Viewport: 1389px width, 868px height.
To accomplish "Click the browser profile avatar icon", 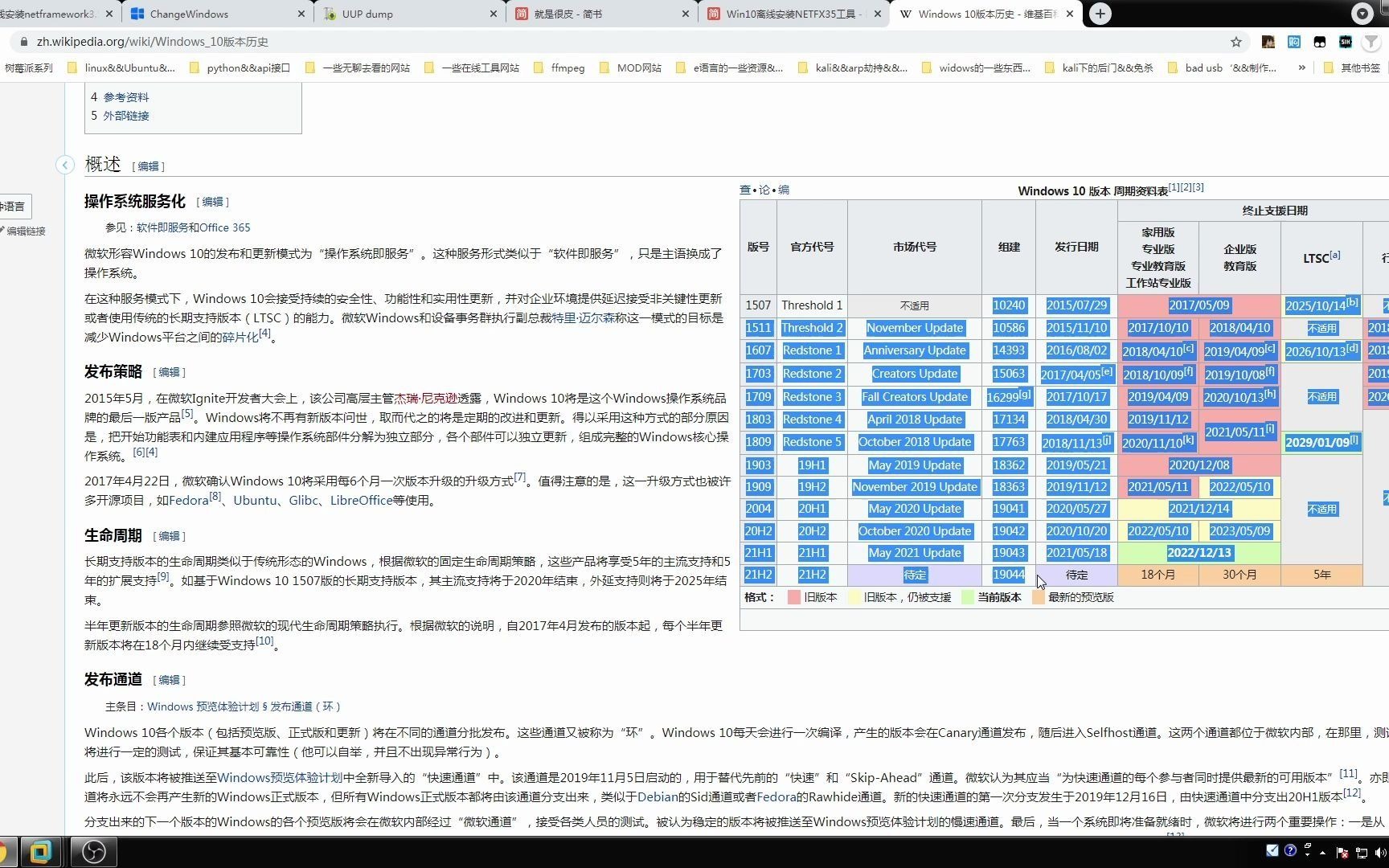I will tap(1268, 42).
